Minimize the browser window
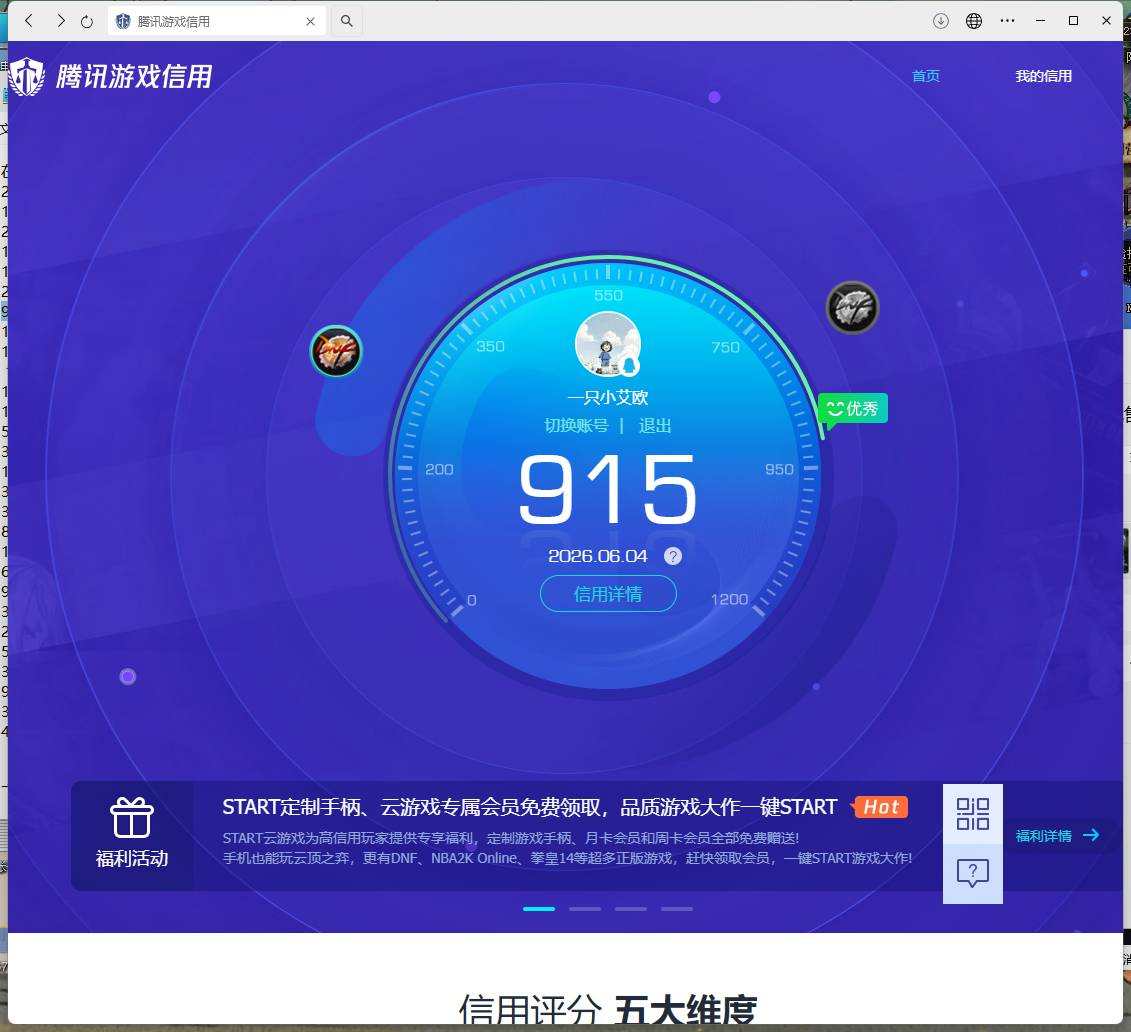The height and width of the screenshot is (1032, 1131). (1040, 21)
